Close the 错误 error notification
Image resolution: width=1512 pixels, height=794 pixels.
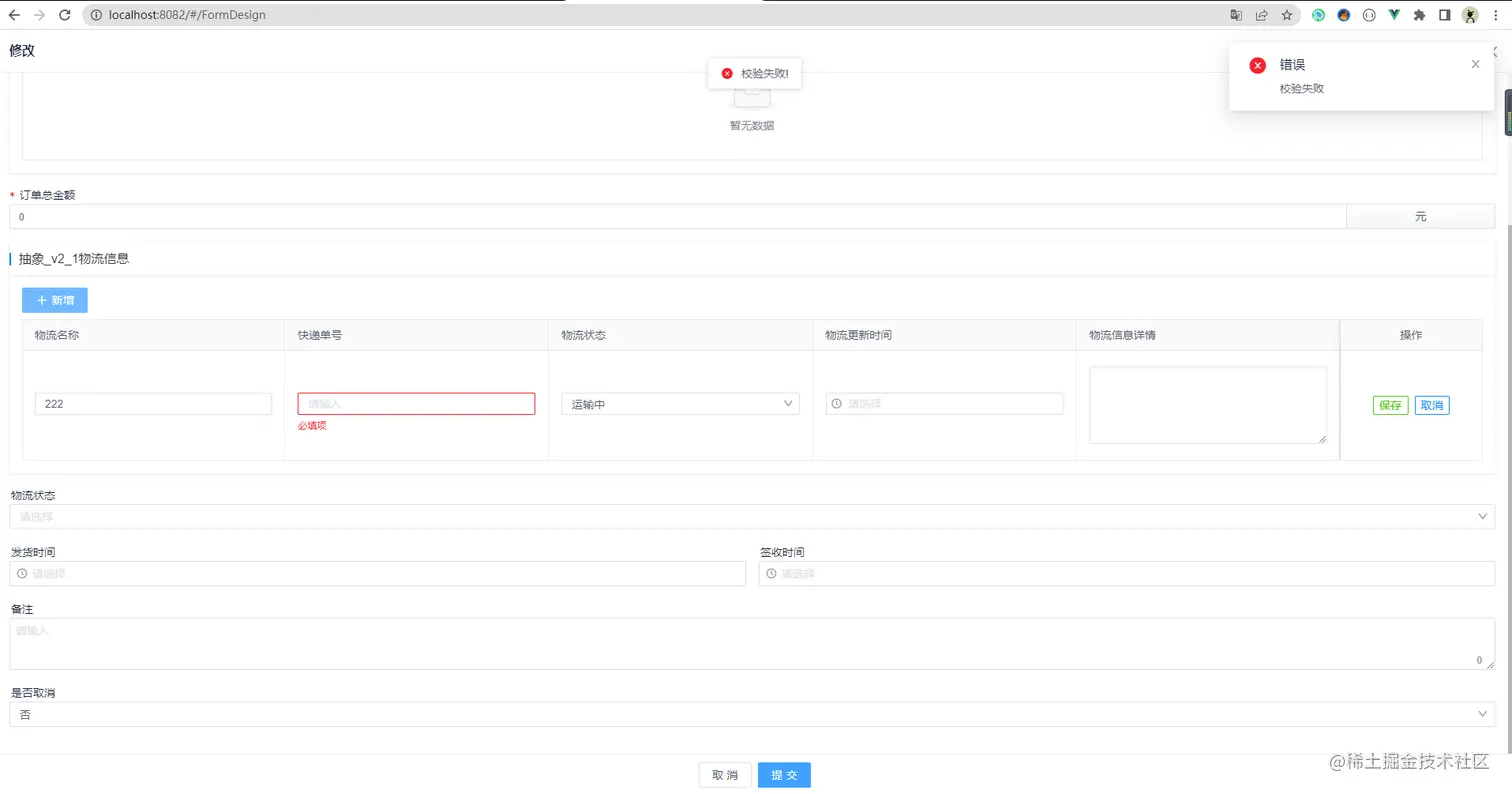pos(1475,64)
